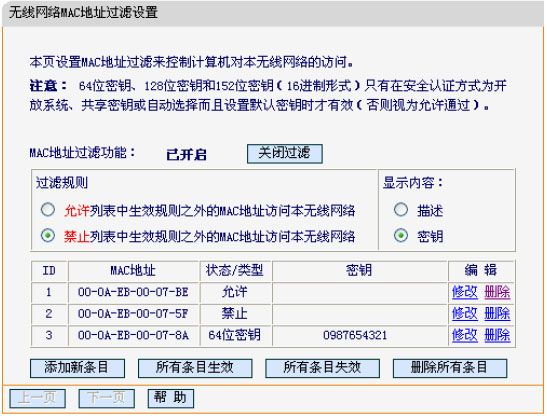Click the 过滤规则 section label
Image resolution: width=547 pixels, height=416 pixels.
[x=62, y=183]
